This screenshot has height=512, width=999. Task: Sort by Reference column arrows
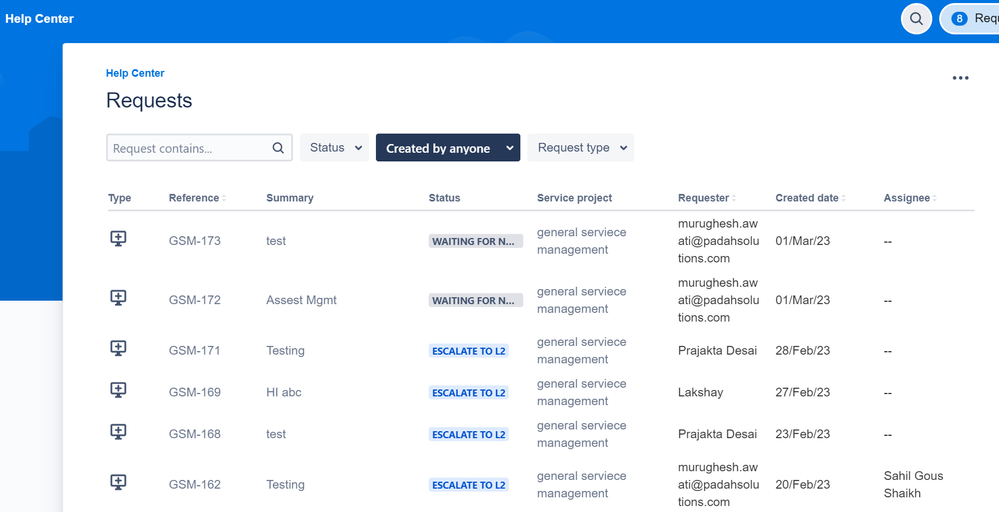(x=224, y=199)
